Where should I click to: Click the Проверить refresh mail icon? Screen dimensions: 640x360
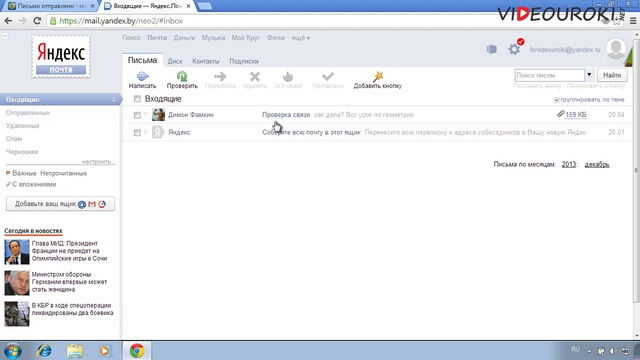[x=182, y=76]
